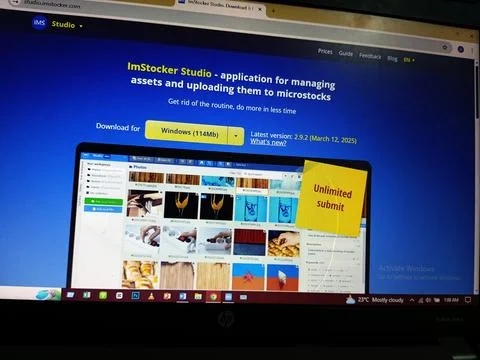
Task: Click the Latest version 2.9.2 text
Action: (303, 137)
